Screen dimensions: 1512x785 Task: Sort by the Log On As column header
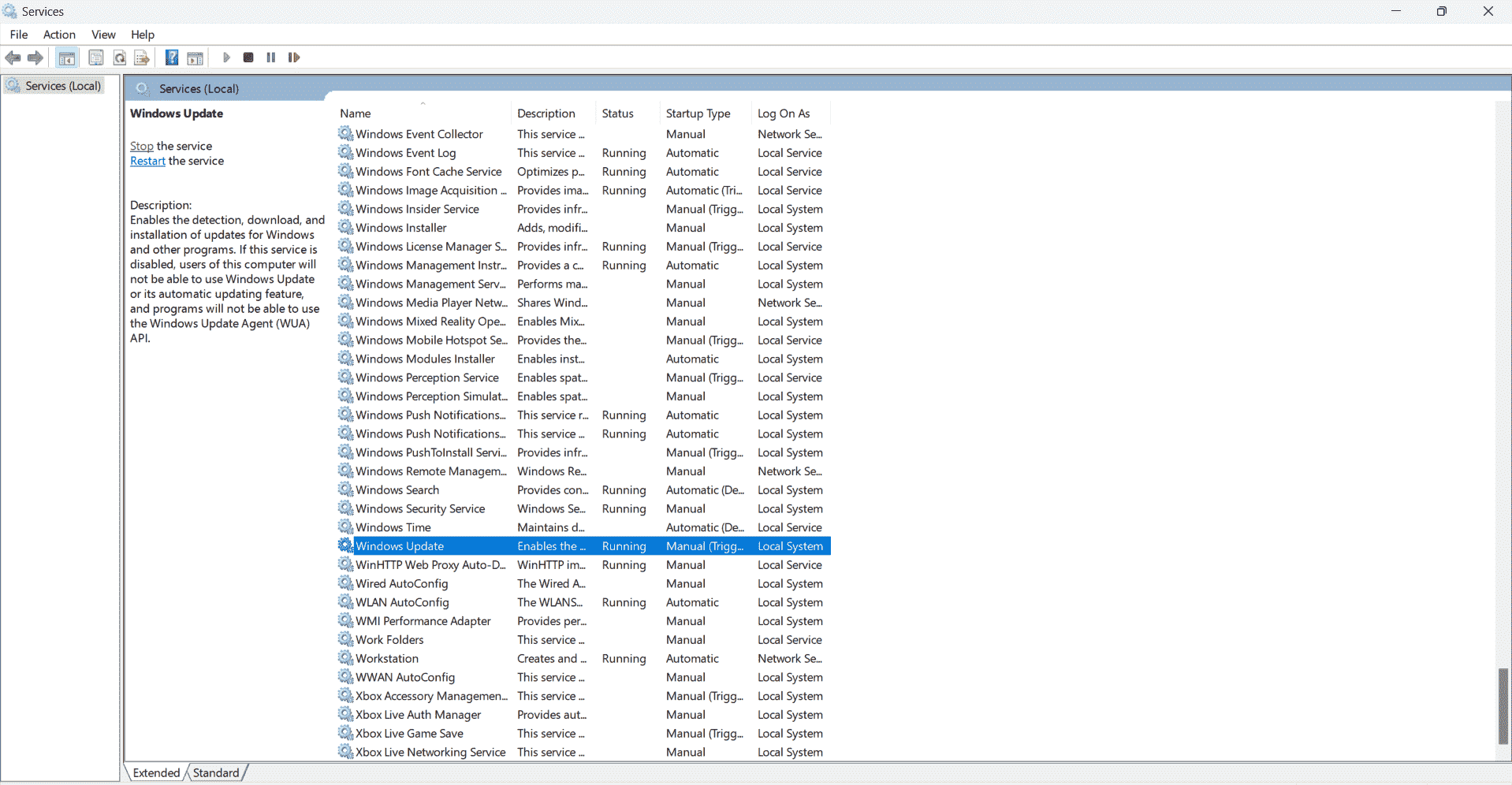791,113
